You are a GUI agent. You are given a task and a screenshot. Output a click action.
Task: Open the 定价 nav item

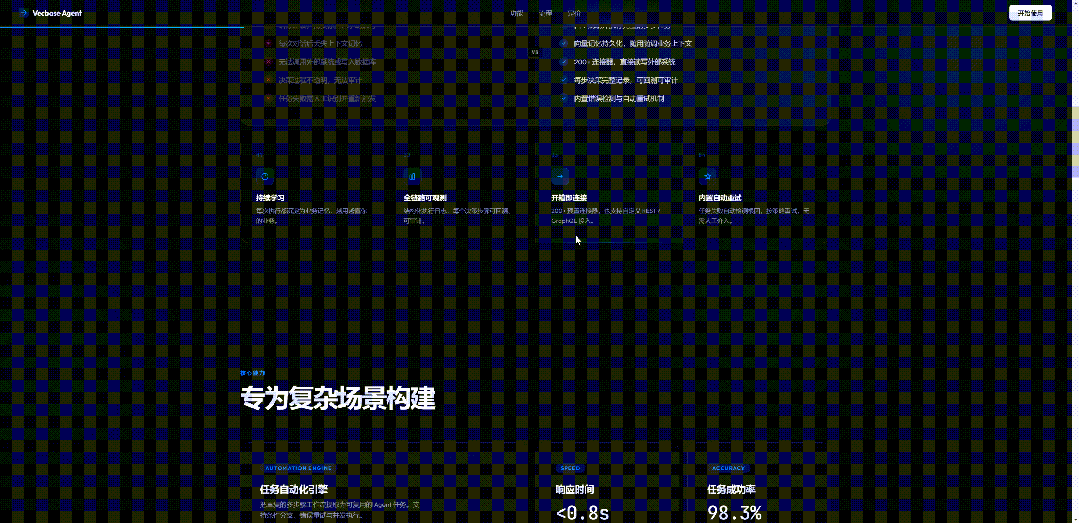click(x=573, y=13)
